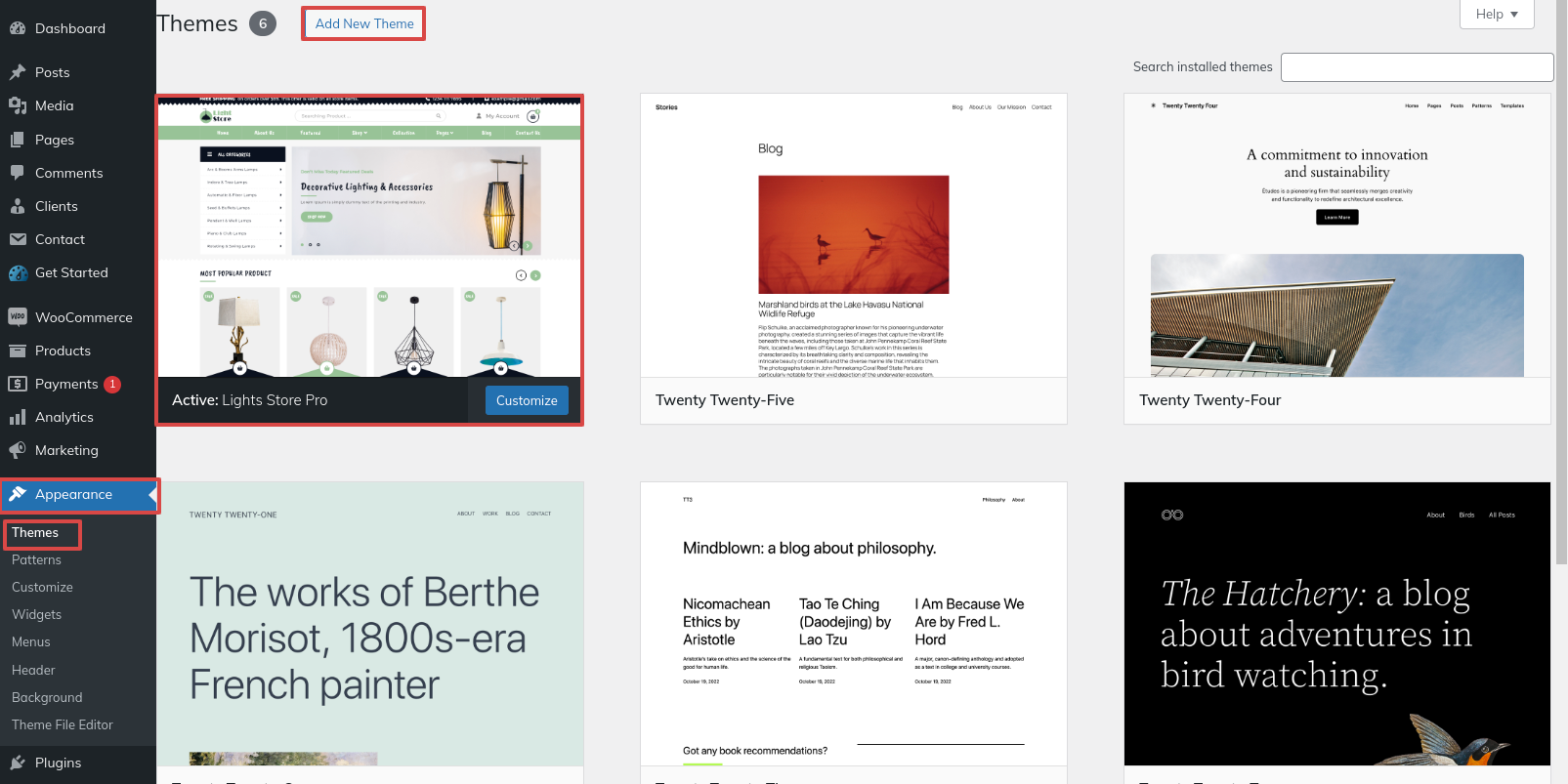Click the theme count badge 6
1568x784 pixels.
coord(263,23)
